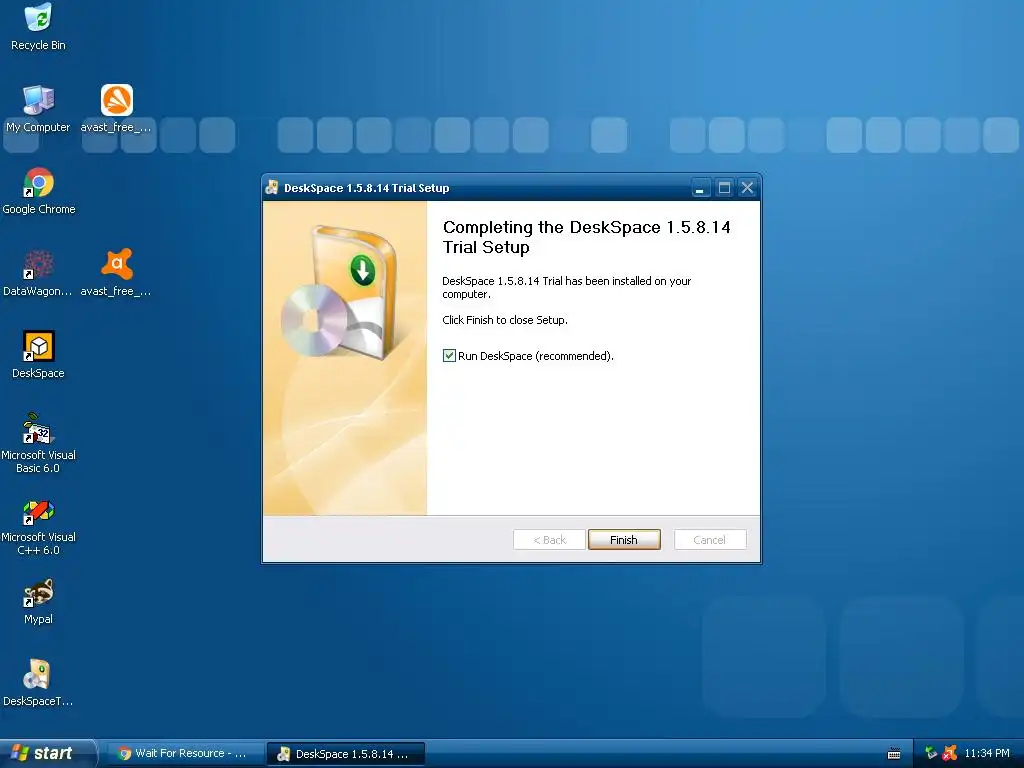Activate the DeskSpace 1.5.8.14 taskbar button
This screenshot has height=768, width=1024.
click(x=346, y=754)
